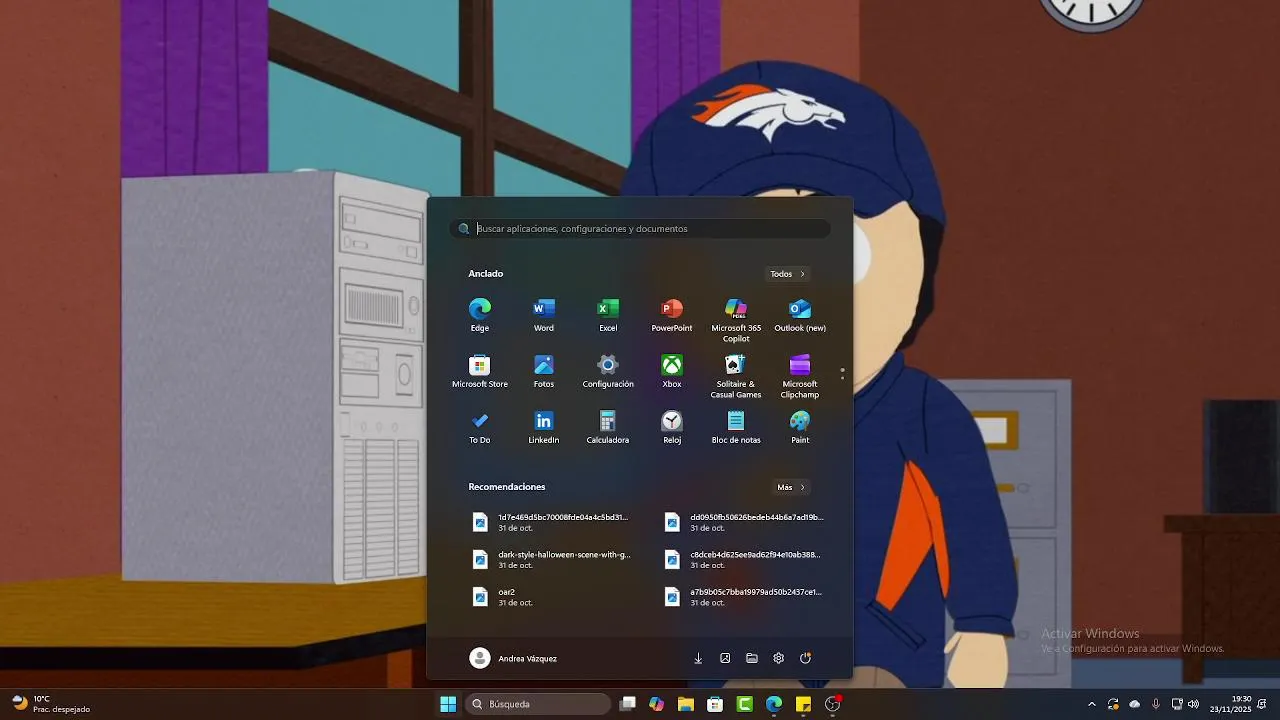Open Solitaire & Casual Games
Screen dimensions: 1280x720
point(736,376)
